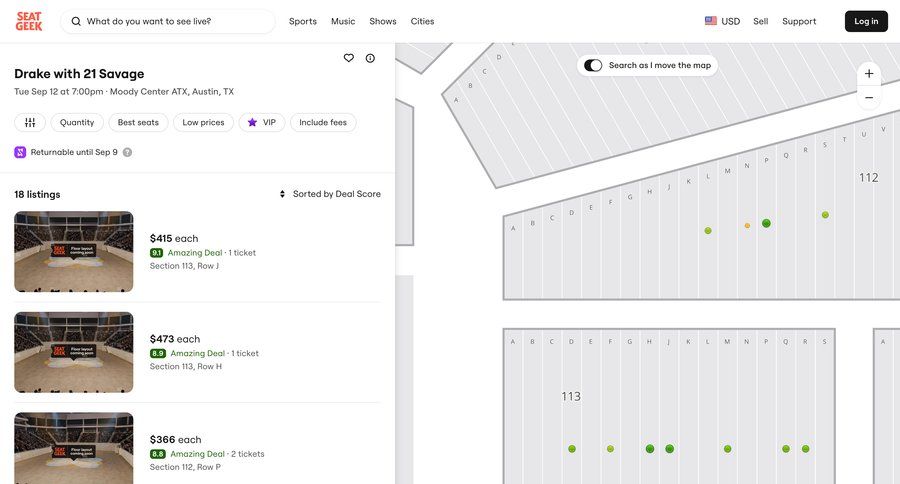Viewport: 900px width, 484px height.
Task: Click the Log in button
Action: coord(866,21)
